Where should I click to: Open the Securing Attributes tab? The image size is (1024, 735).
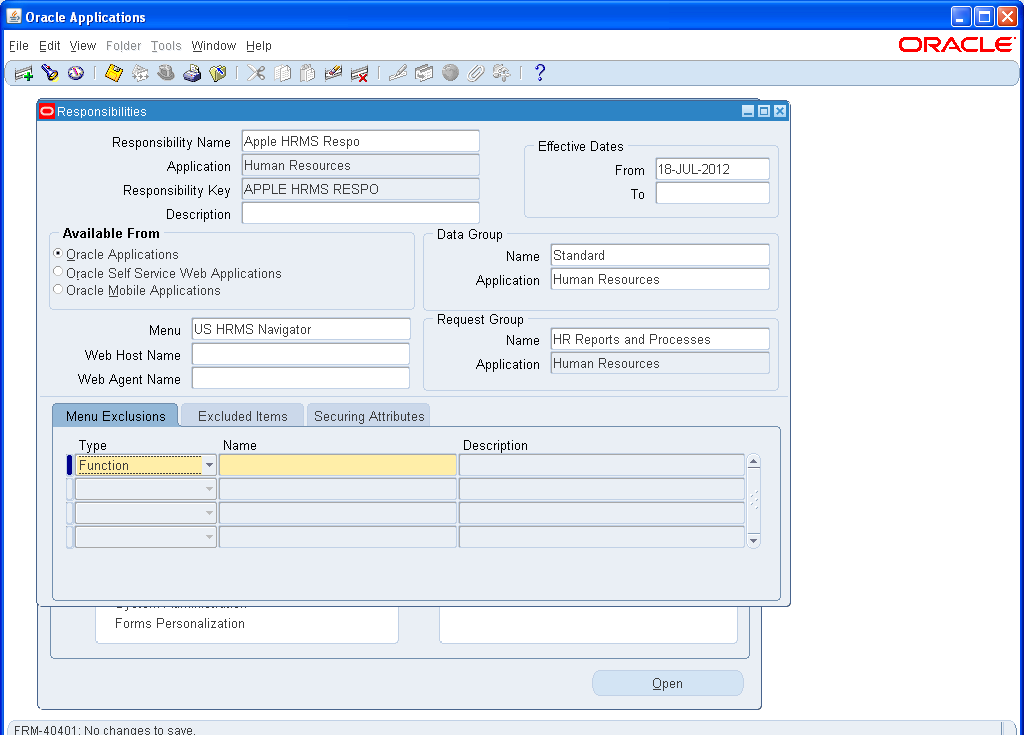pos(368,414)
